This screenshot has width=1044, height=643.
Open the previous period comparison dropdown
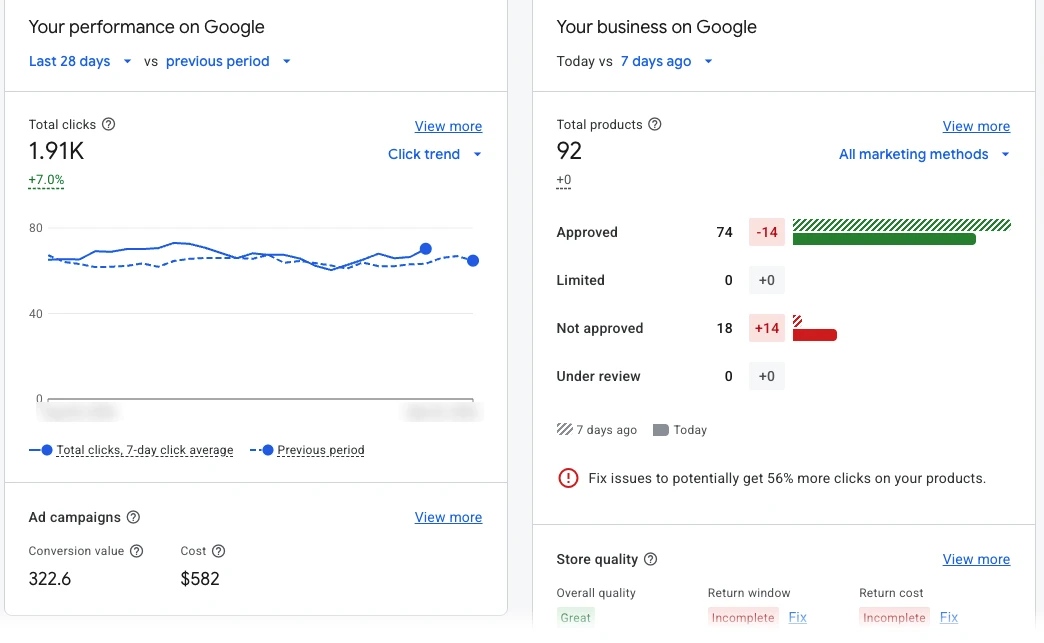(228, 61)
